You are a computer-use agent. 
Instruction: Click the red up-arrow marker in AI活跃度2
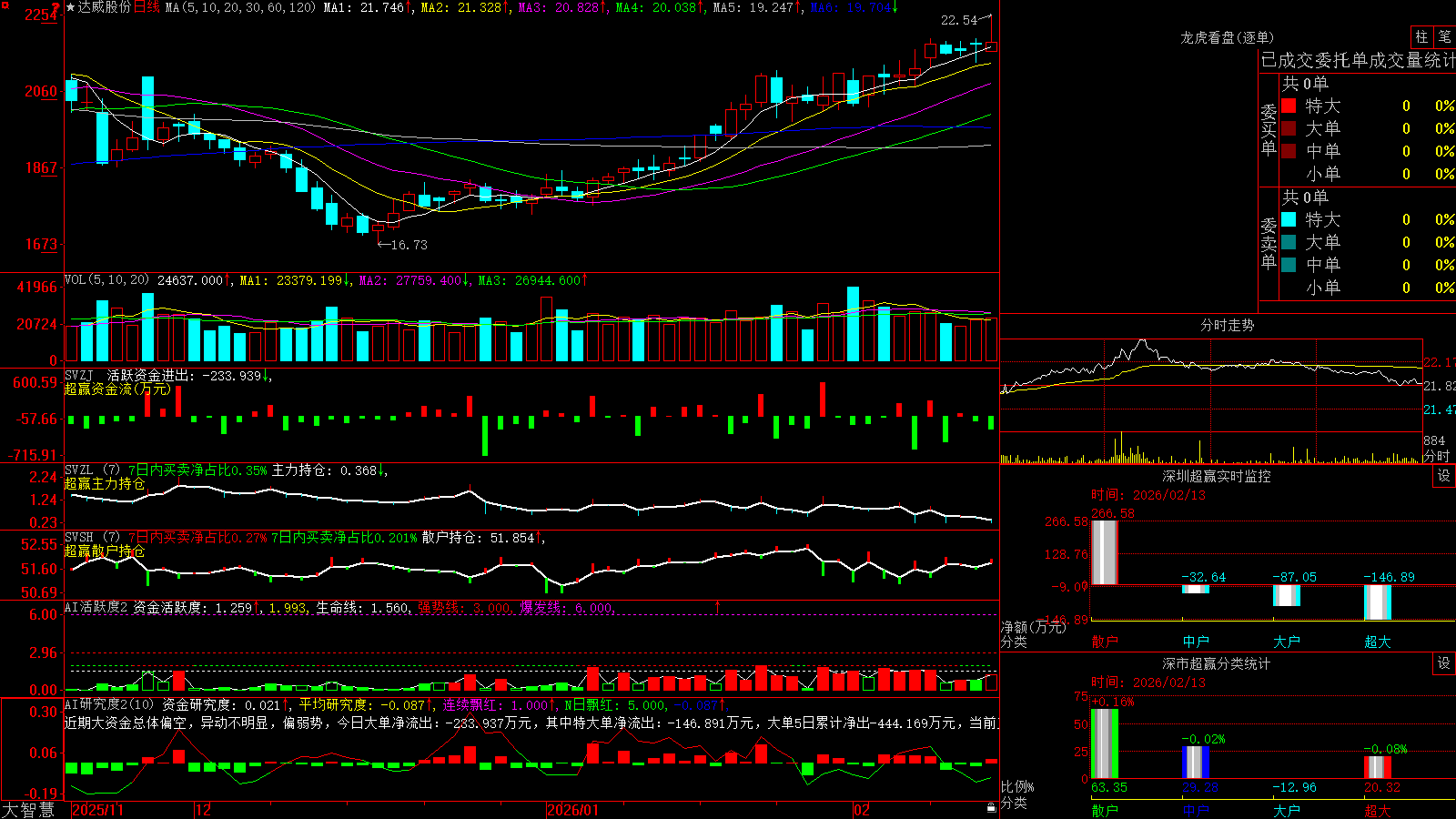(718, 606)
